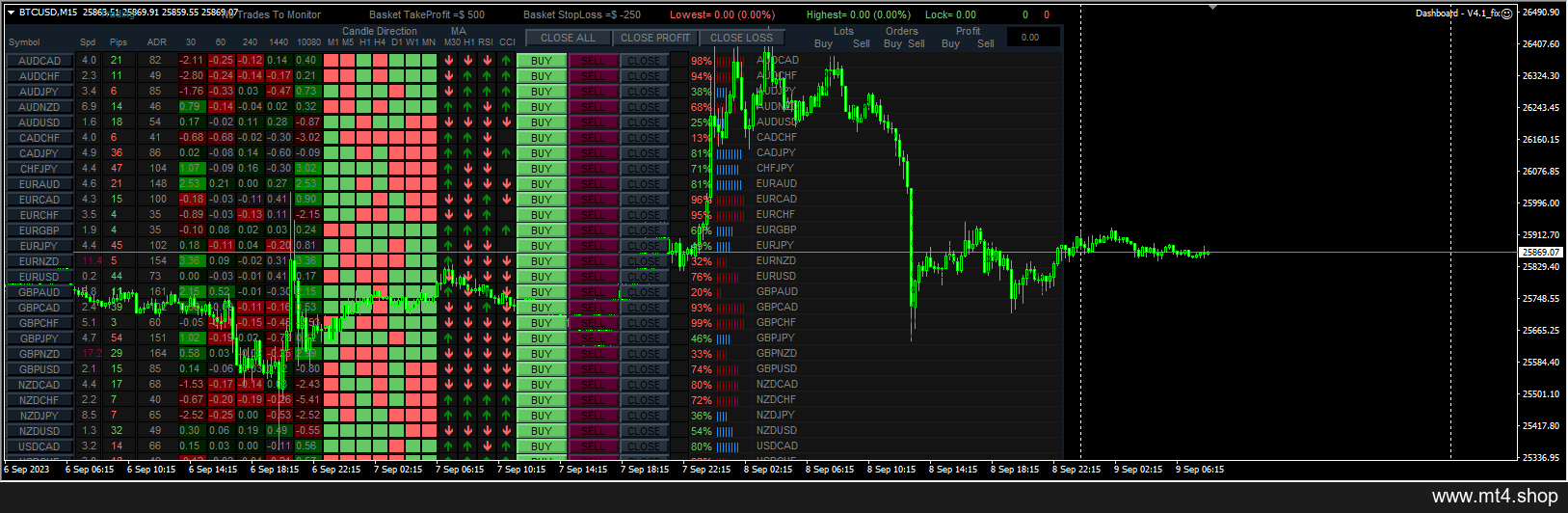The width and height of the screenshot is (1568, 513).
Task: Click CLOSE for AUDUSD row
Action: [x=644, y=122]
